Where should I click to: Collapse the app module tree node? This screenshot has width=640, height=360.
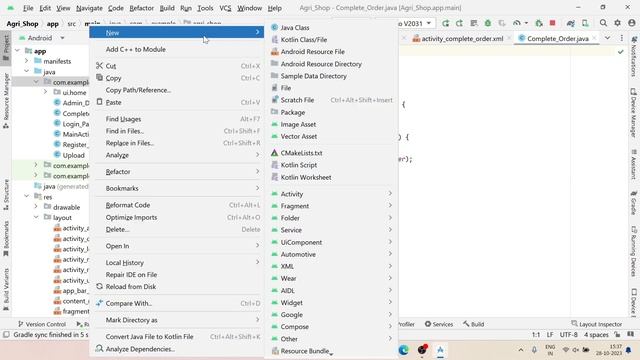click(18, 51)
